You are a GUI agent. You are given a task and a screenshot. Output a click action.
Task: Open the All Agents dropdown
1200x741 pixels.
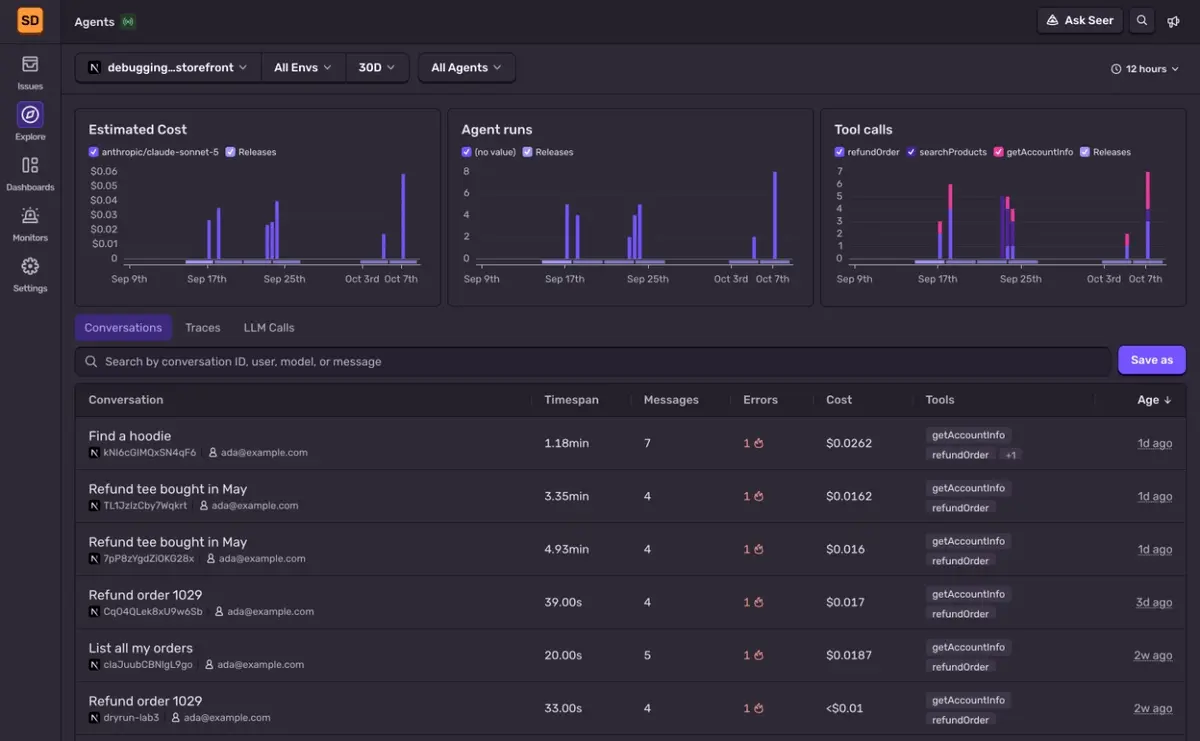[x=467, y=68]
